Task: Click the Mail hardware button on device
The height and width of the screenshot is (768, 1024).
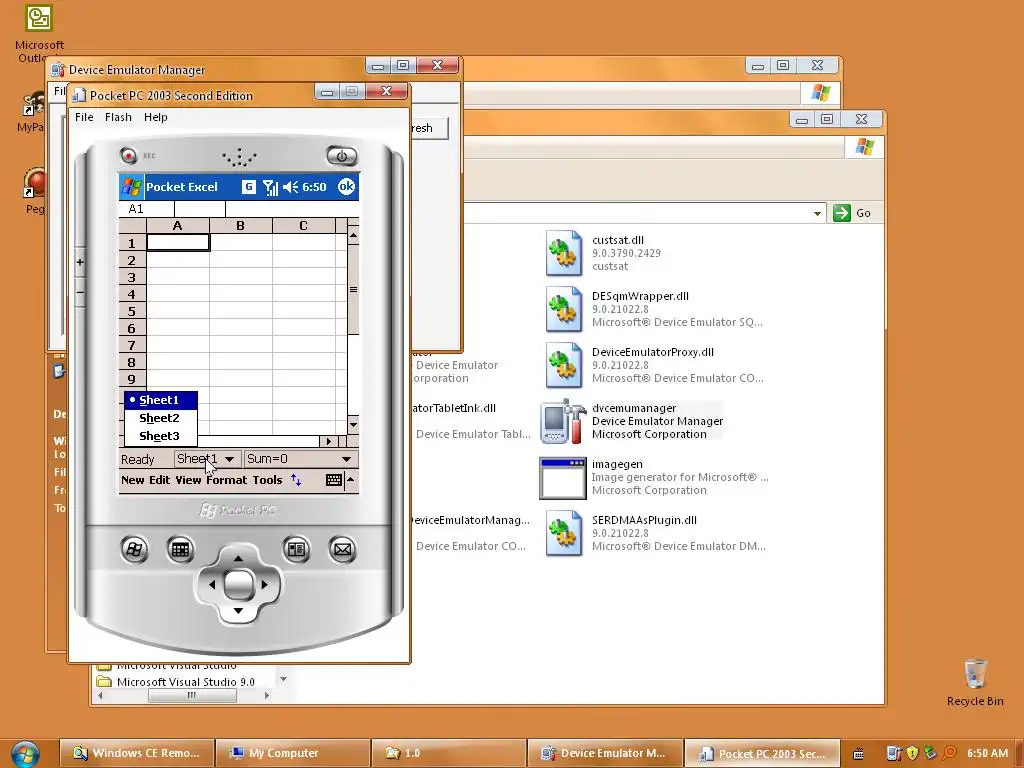Action: (x=342, y=550)
